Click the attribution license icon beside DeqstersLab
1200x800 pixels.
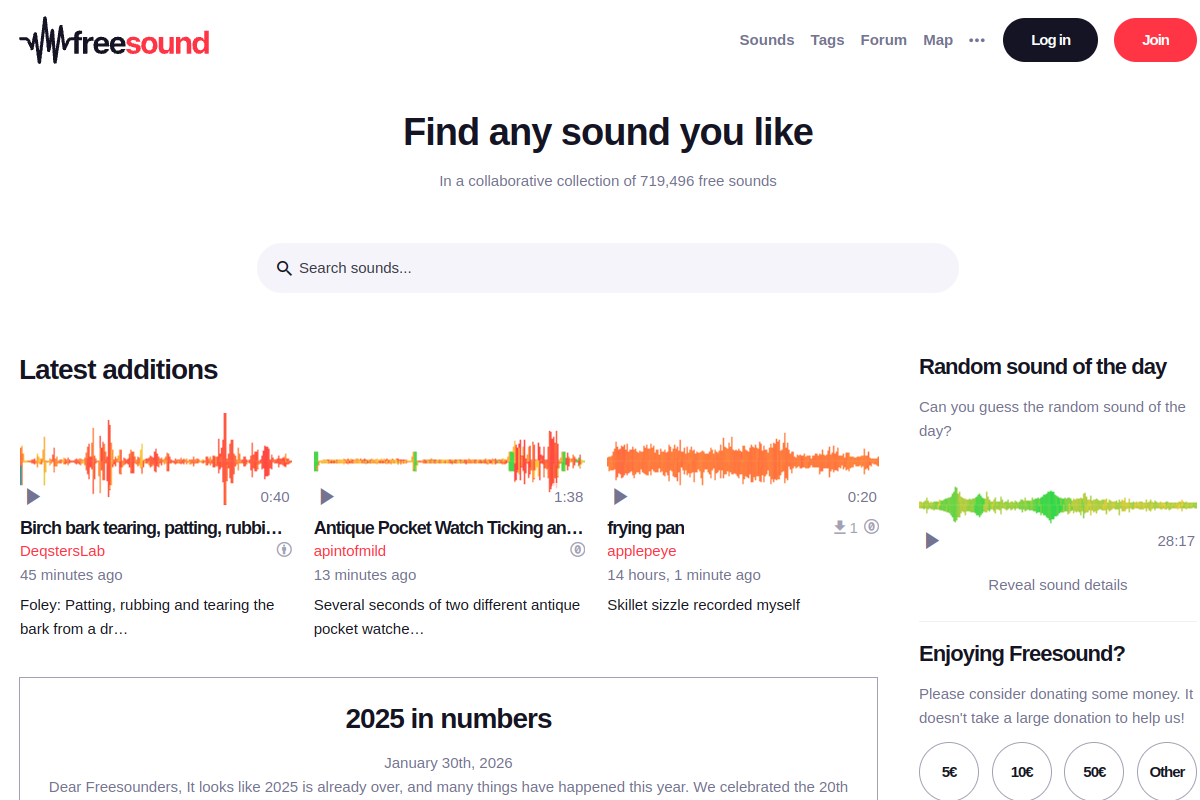coord(284,549)
